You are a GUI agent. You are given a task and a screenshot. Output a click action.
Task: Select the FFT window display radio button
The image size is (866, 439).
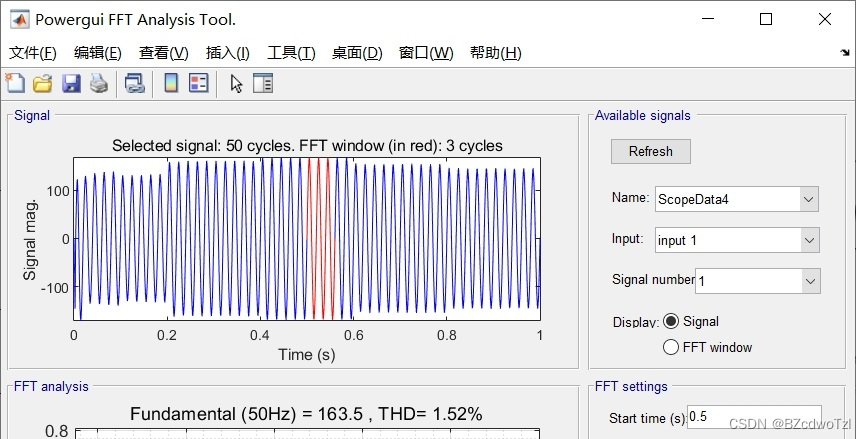670,347
